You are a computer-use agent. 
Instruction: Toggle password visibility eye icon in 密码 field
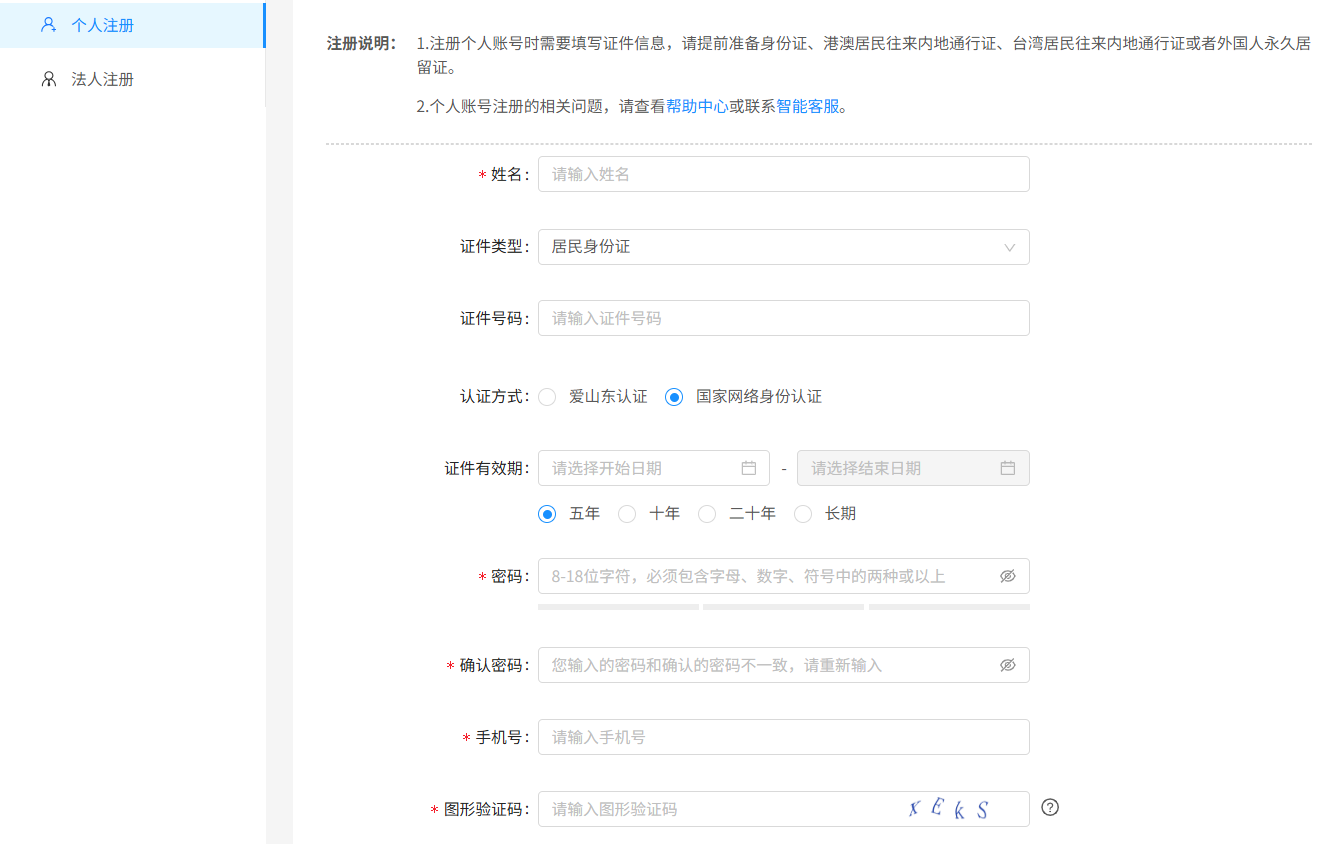click(1007, 576)
